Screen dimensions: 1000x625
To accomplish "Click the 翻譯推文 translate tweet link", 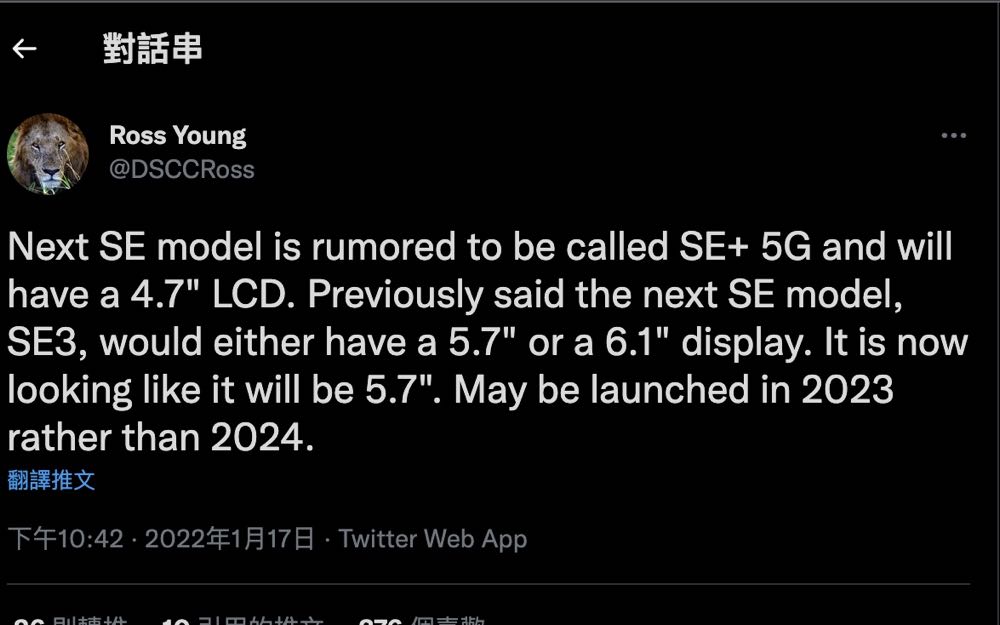I will tap(51, 480).
